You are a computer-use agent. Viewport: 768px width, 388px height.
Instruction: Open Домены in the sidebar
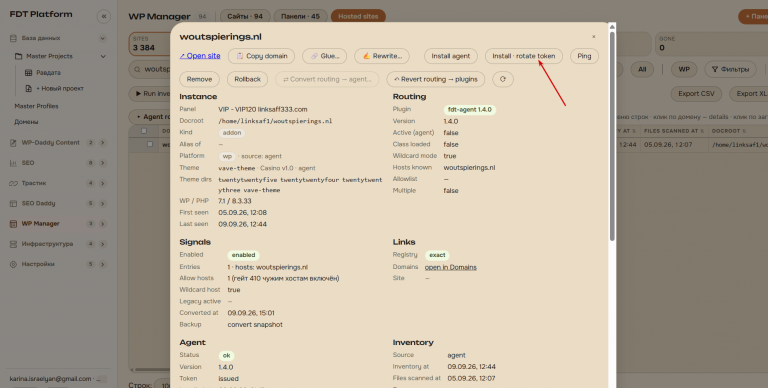[26, 122]
